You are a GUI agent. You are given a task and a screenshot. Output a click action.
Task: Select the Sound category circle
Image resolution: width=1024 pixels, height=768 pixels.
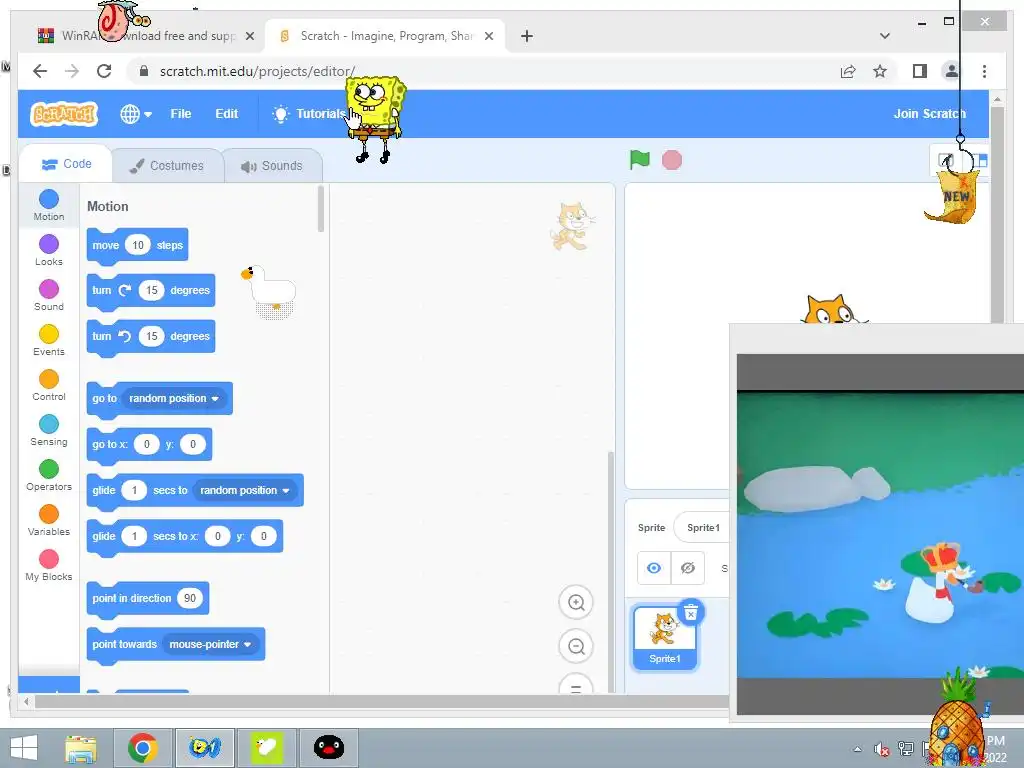[49, 289]
